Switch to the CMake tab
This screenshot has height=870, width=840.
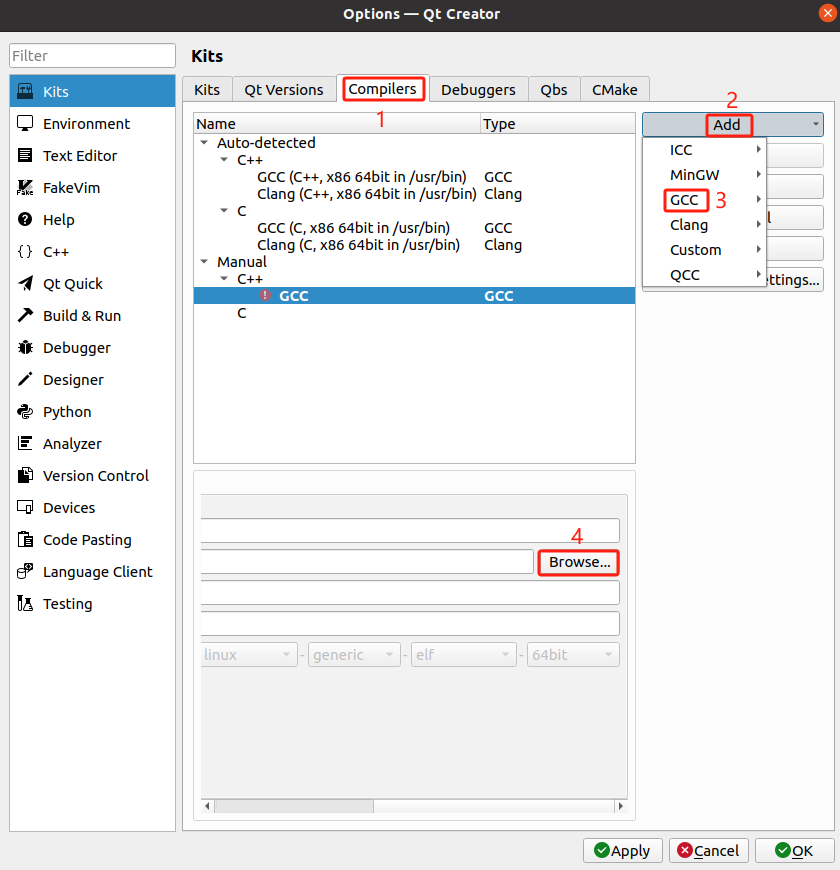pos(615,89)
